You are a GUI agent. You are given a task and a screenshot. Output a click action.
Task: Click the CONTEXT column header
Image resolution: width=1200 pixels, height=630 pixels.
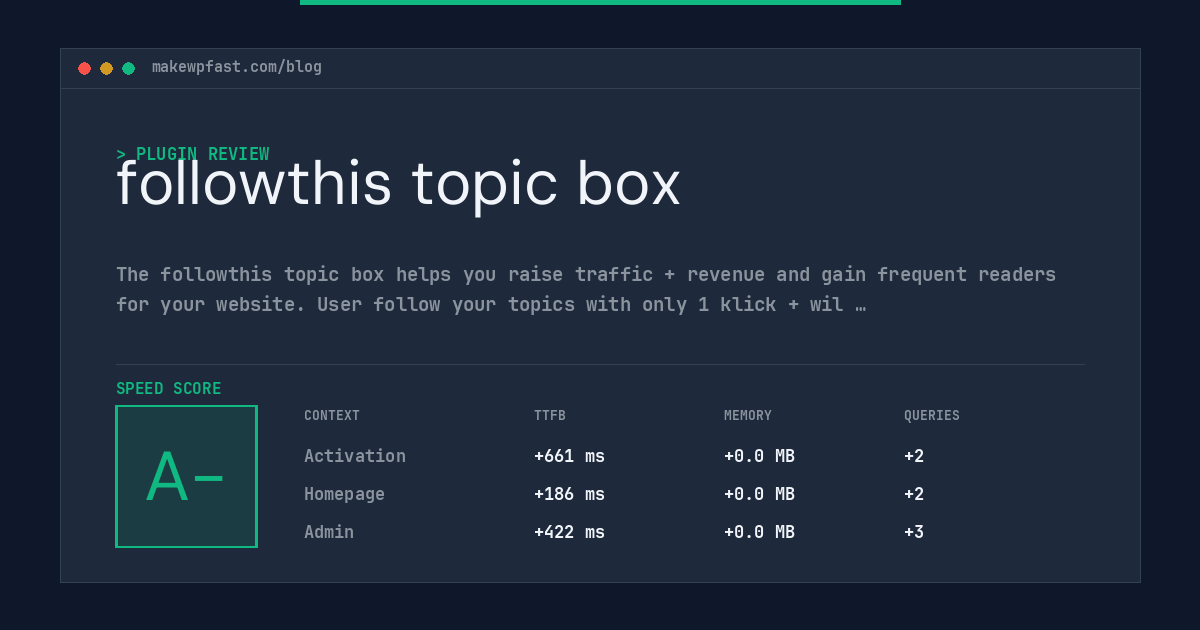(x=332, y=416)
